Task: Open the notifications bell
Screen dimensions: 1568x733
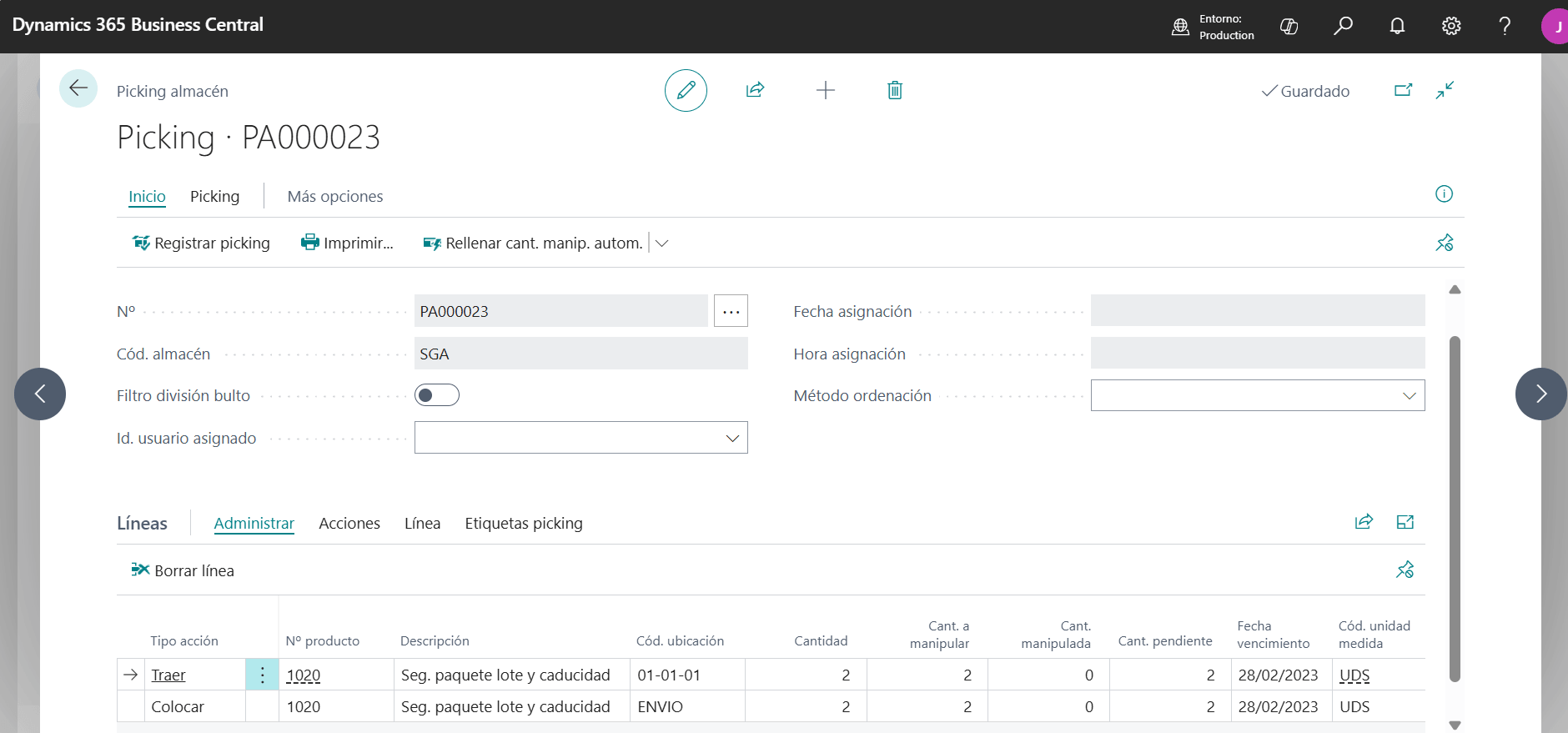Action: point(1397,26)
